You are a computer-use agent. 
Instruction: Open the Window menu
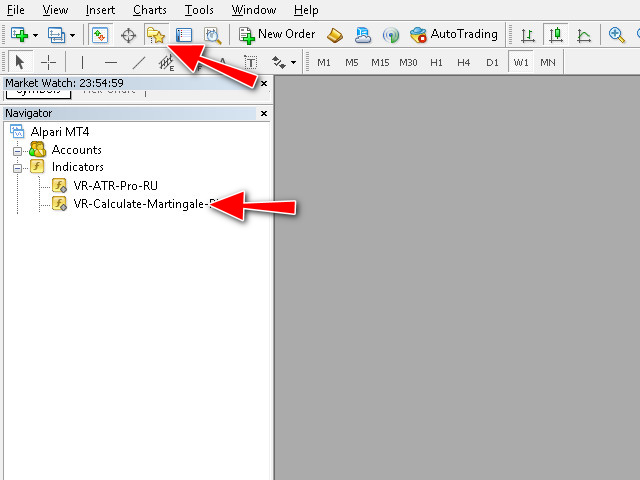pos(253,10)
